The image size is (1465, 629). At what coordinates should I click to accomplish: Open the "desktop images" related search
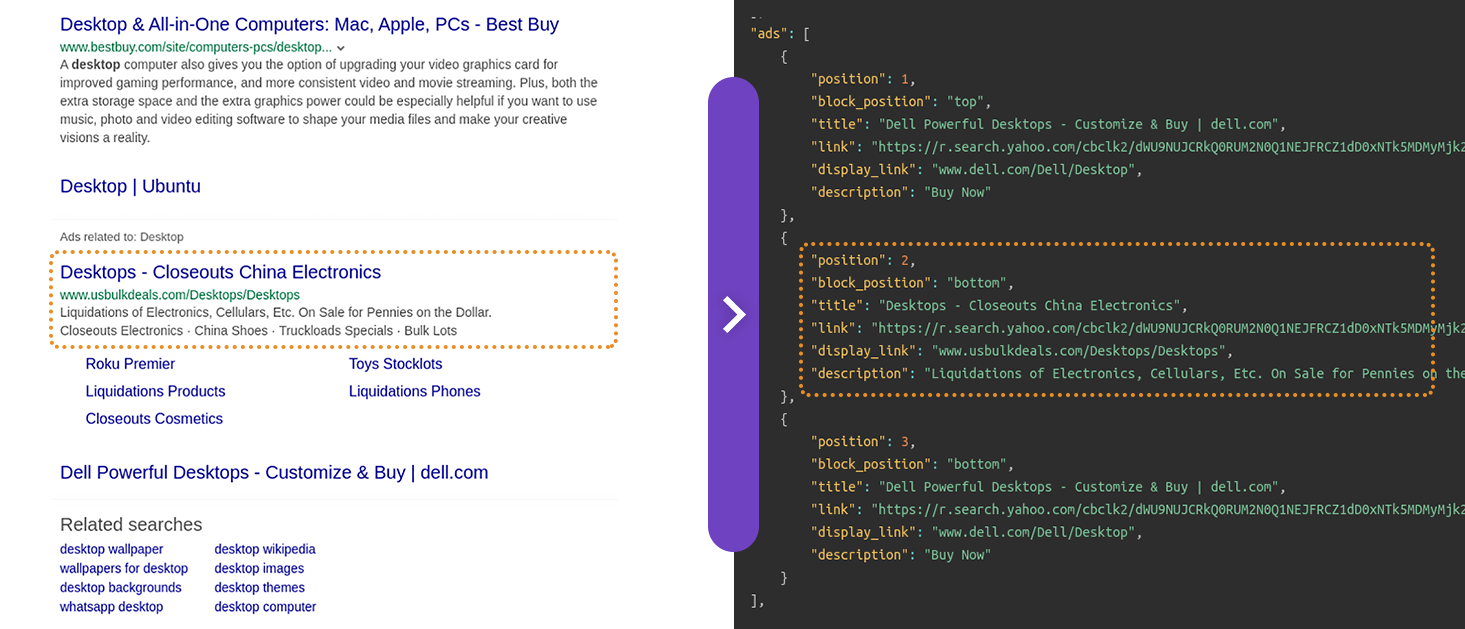257,568
